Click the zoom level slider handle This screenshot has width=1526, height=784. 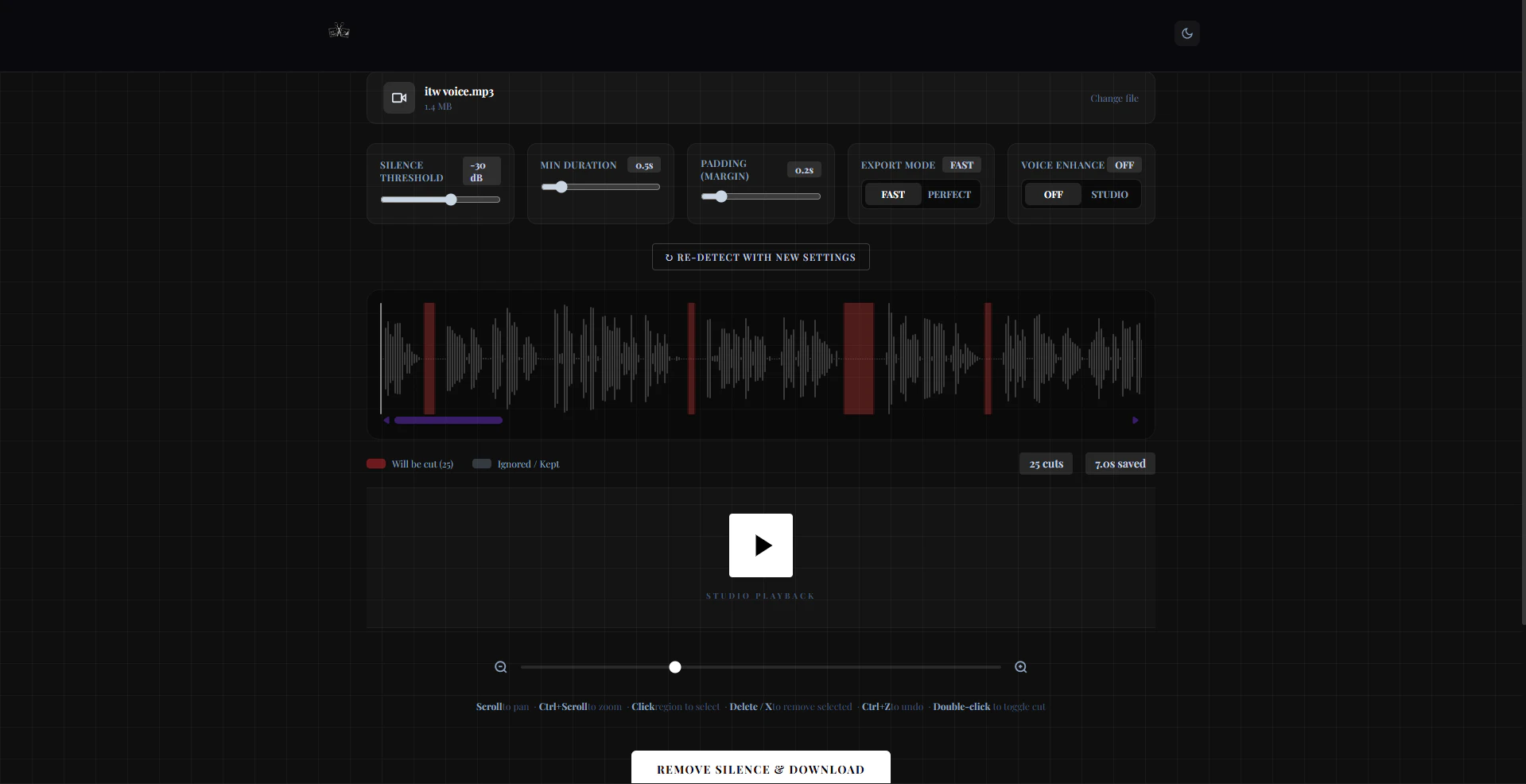click(x=675, y=667)
